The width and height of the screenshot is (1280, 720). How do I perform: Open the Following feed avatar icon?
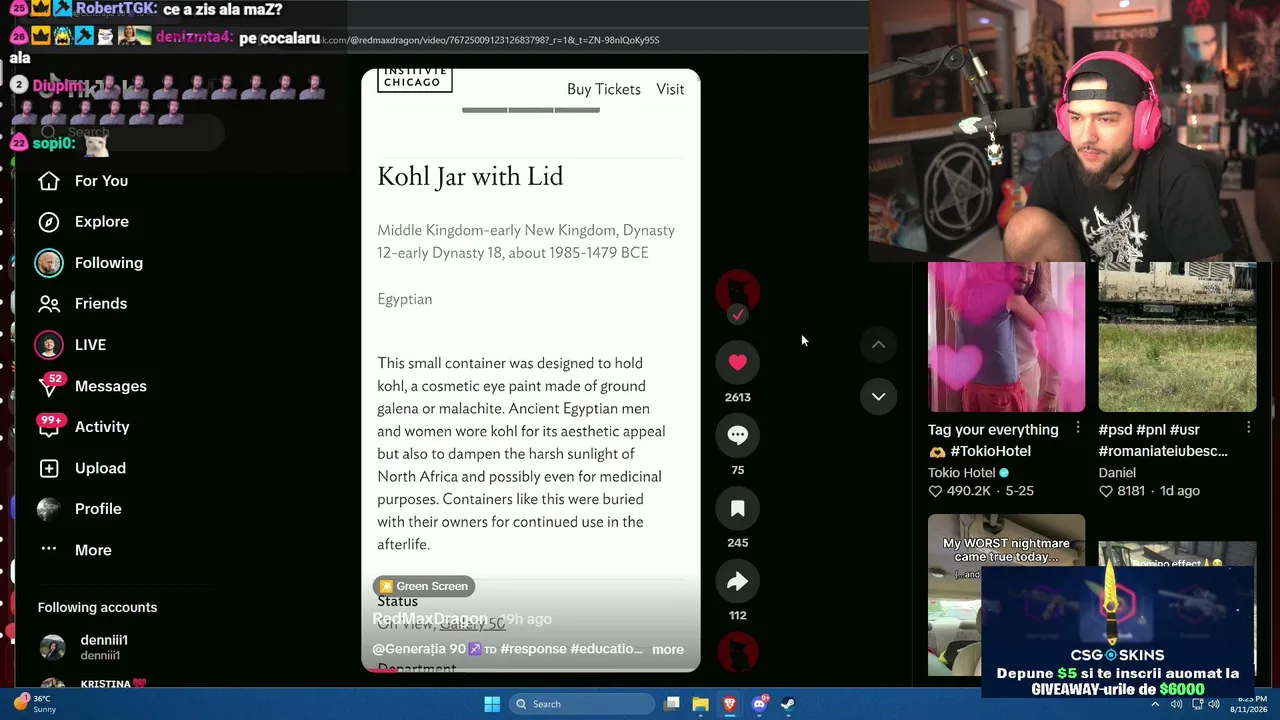48,263
